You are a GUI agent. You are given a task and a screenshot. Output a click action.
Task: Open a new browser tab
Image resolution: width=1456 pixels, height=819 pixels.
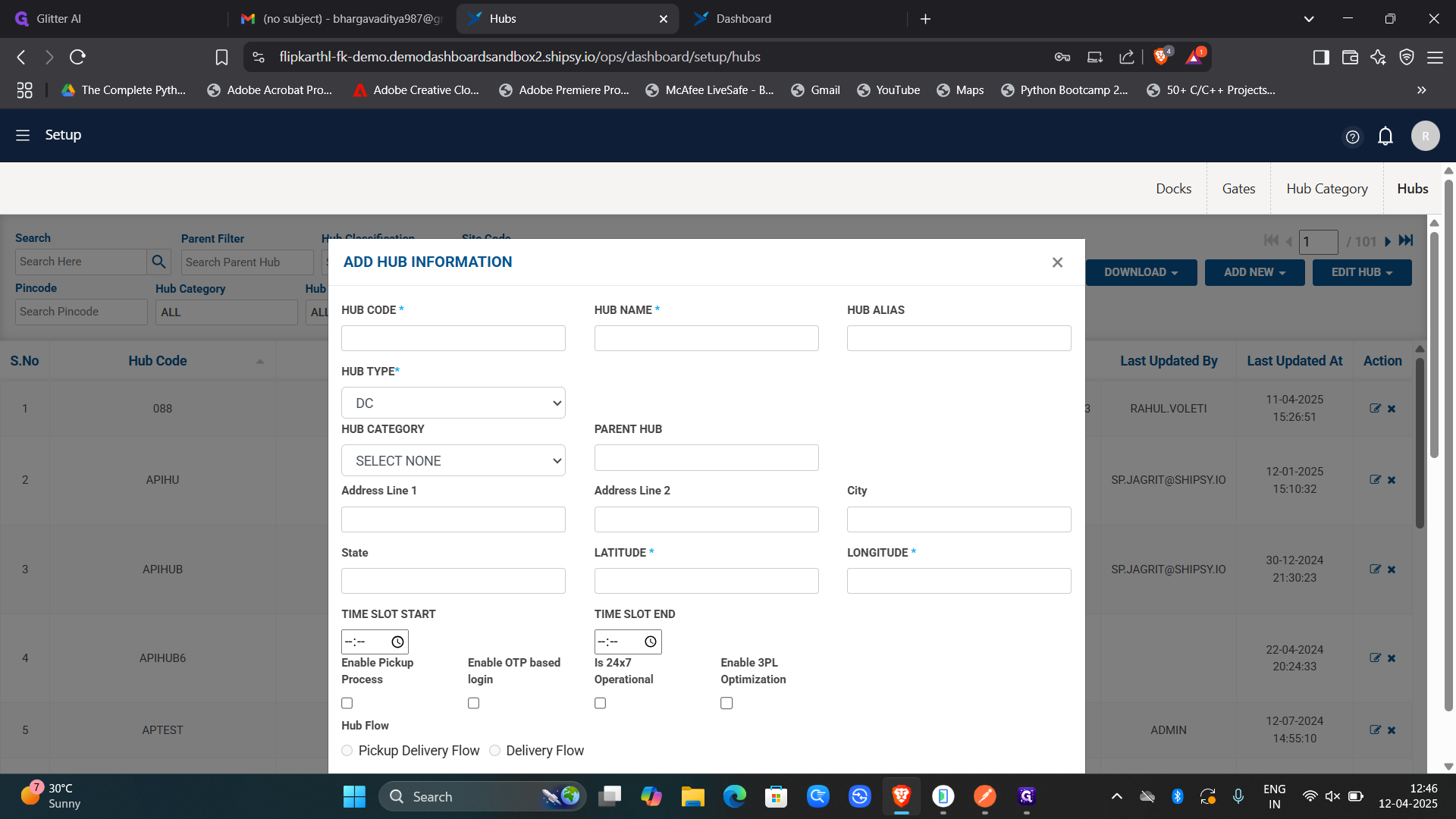coord(925,19)
